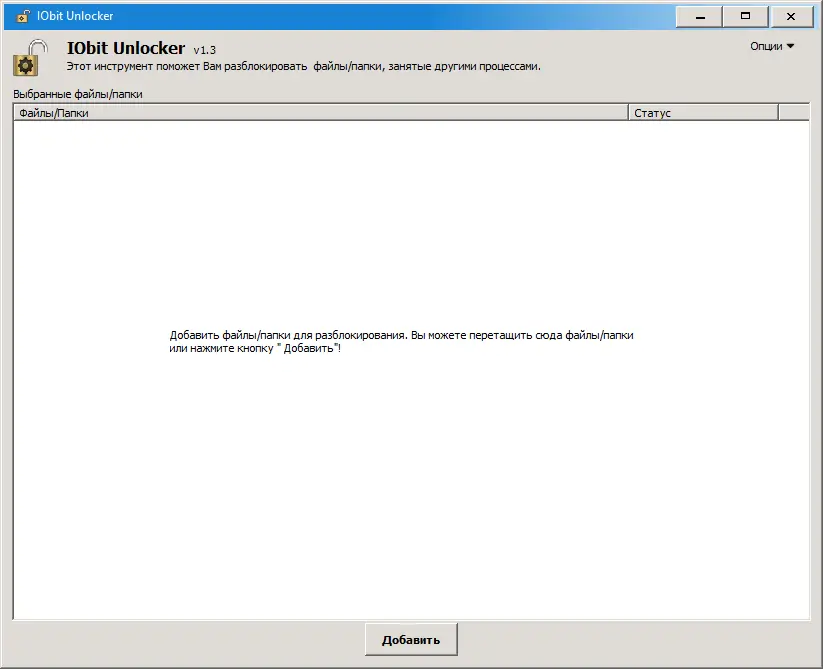Open the Опции dropdown menu

(772, 46)
